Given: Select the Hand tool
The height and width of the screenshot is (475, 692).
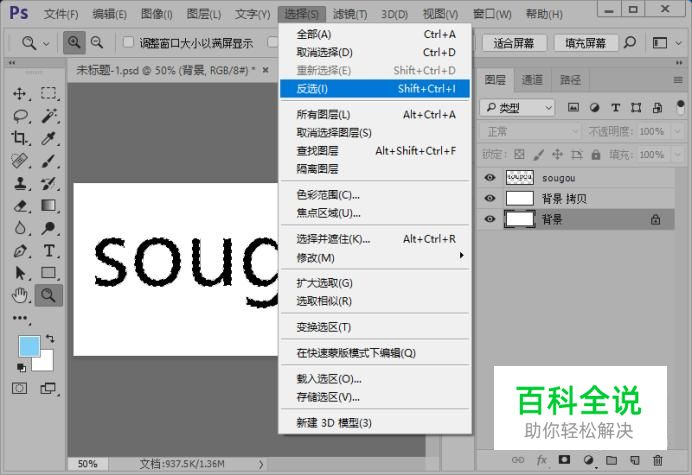Looking at the screenshot, I should (x=19, y=295).
